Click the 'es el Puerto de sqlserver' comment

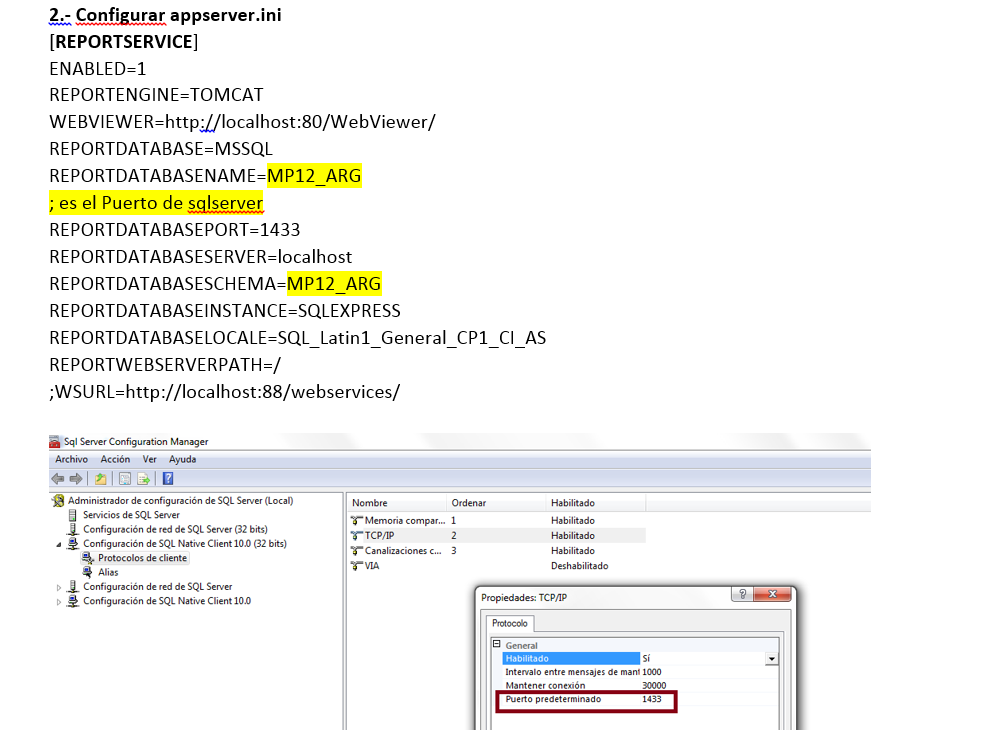click(x=156, y=203)
